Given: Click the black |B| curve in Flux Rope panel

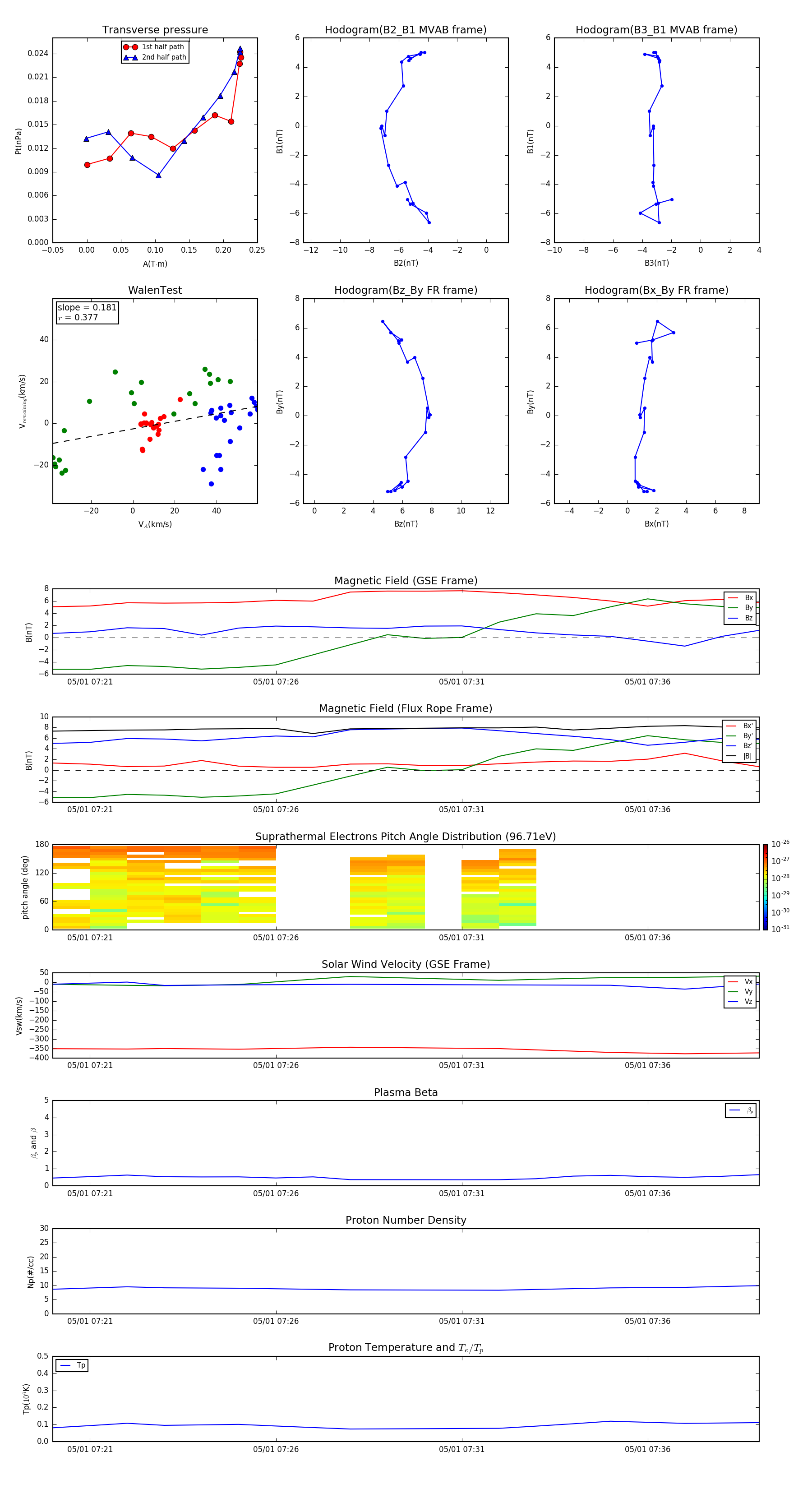Looking at the screenshot, I should click(x=406, y=728).
